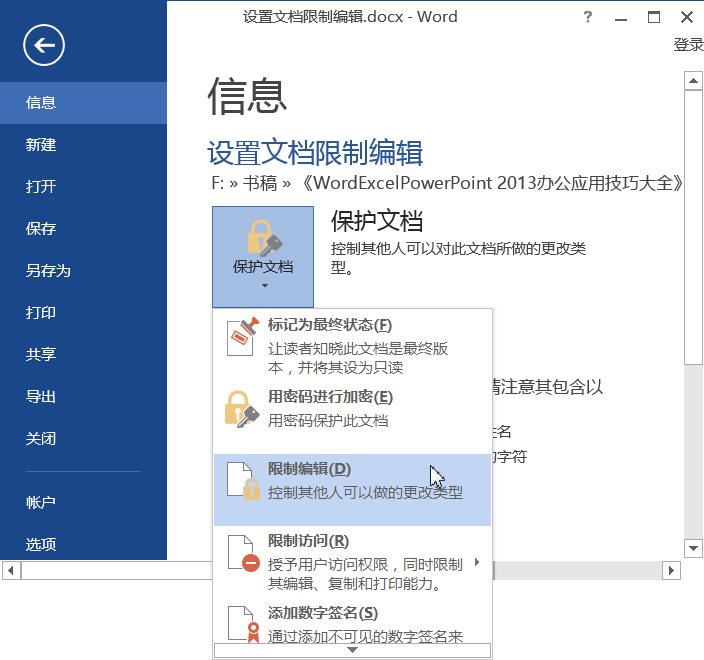
Task: Click the 保护文档 section heading
Action: click(x=377, y=221)
